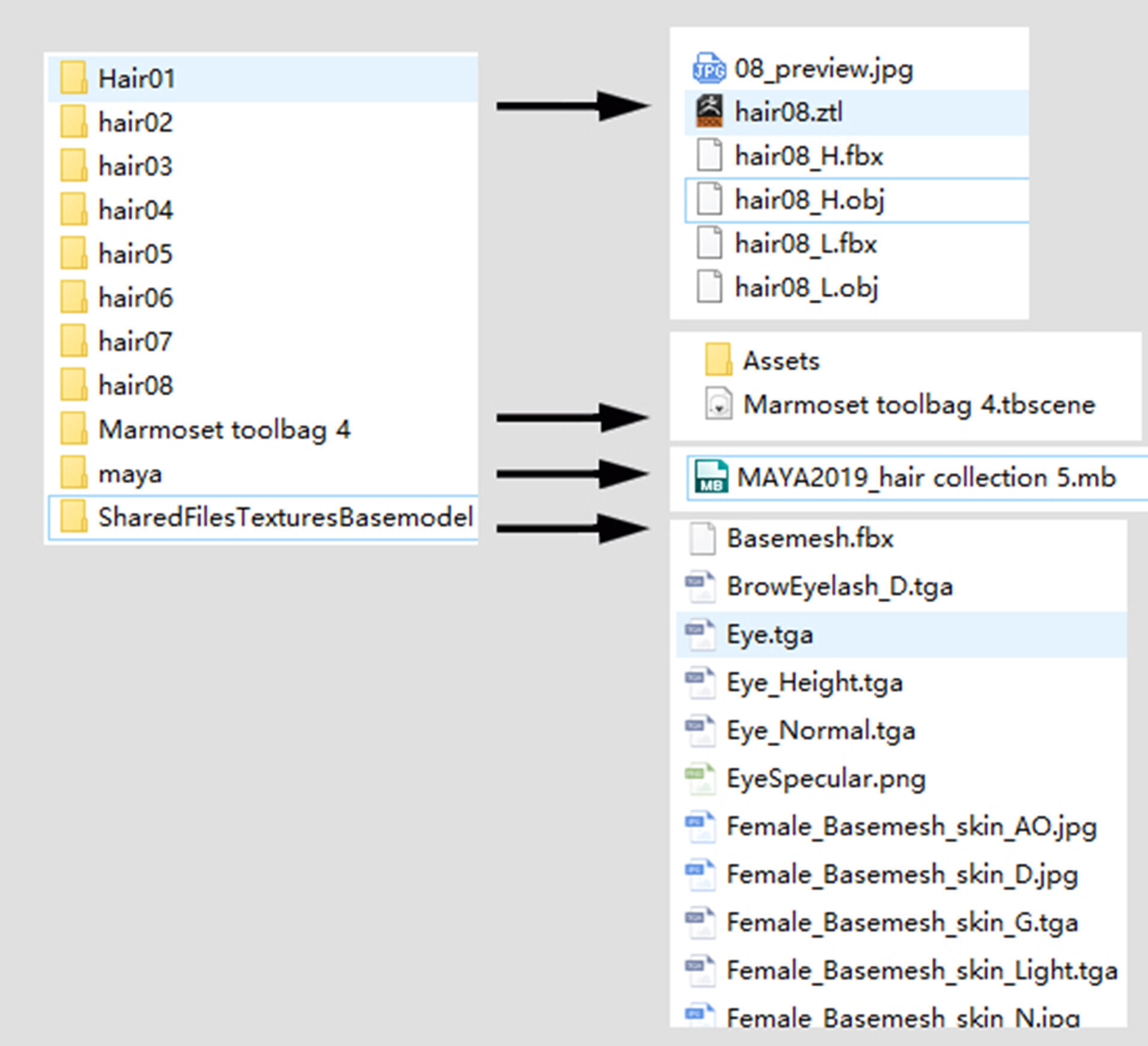Click the BrowEyelash_D.tga file name
Screen dimensions: 1148x1046
pyautogui.click(x=839, y=587)
